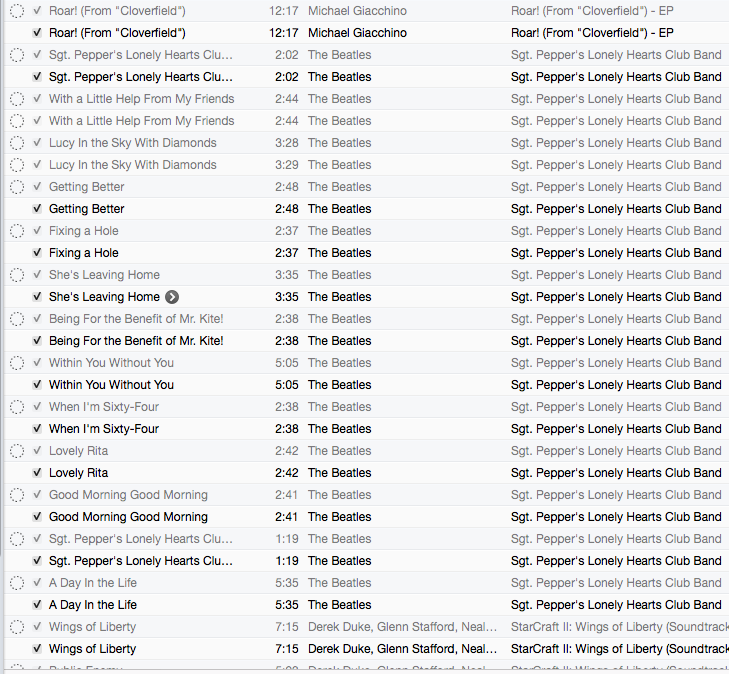Select the greyed Good Morning Good Morning title
The width and height of the screenshot is (729, 674).
[x=128, y=495]
